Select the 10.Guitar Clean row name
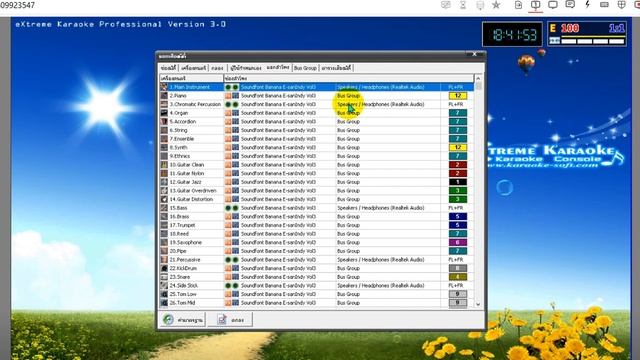The width and height of the screenshot is (640, 360). [x=187, y=165]
